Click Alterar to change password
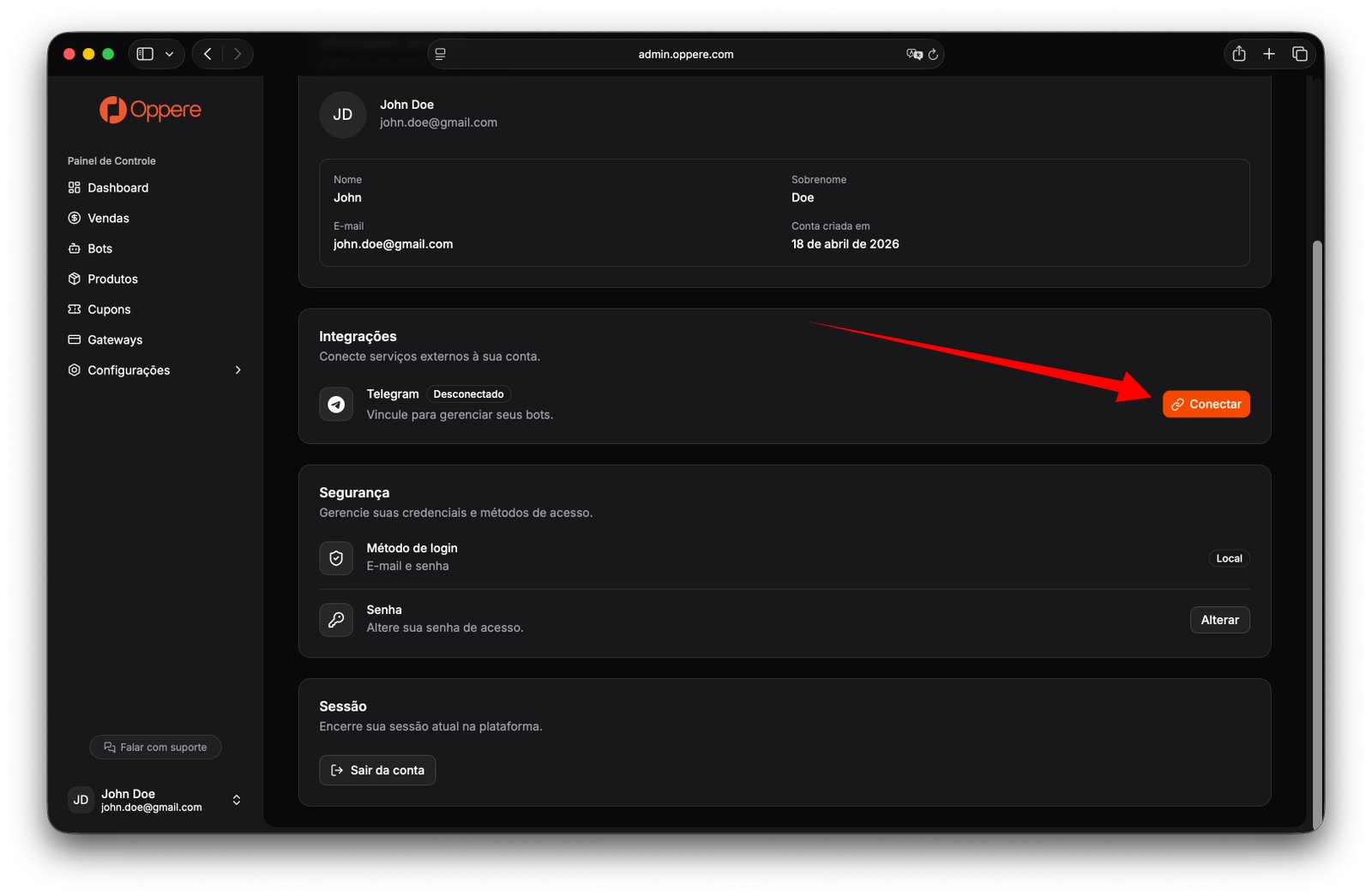 click(1219, 620)
